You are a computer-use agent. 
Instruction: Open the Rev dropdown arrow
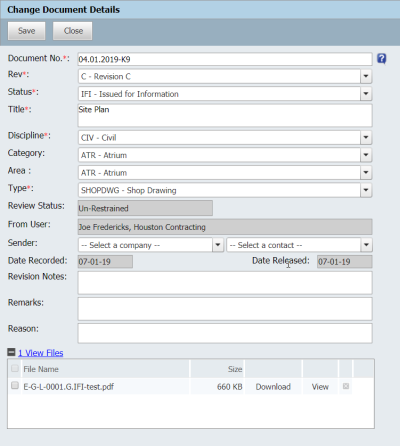coord(366,76)
